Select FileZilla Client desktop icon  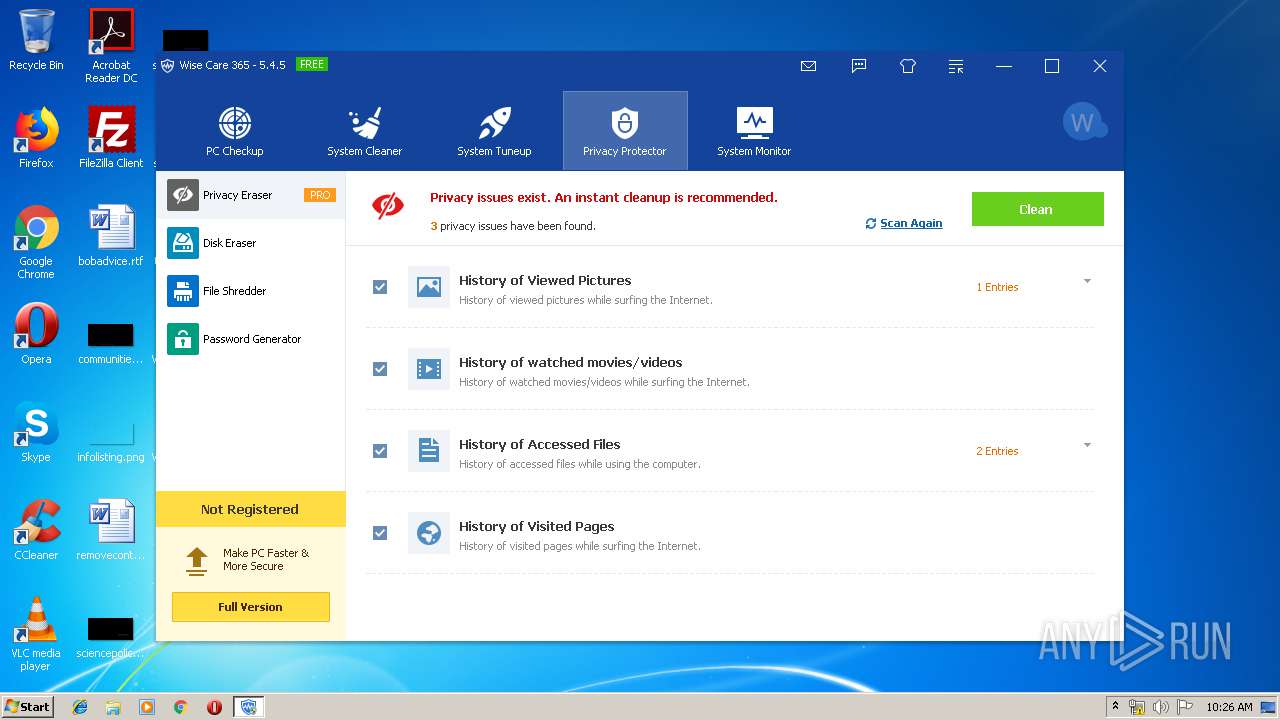111,138
